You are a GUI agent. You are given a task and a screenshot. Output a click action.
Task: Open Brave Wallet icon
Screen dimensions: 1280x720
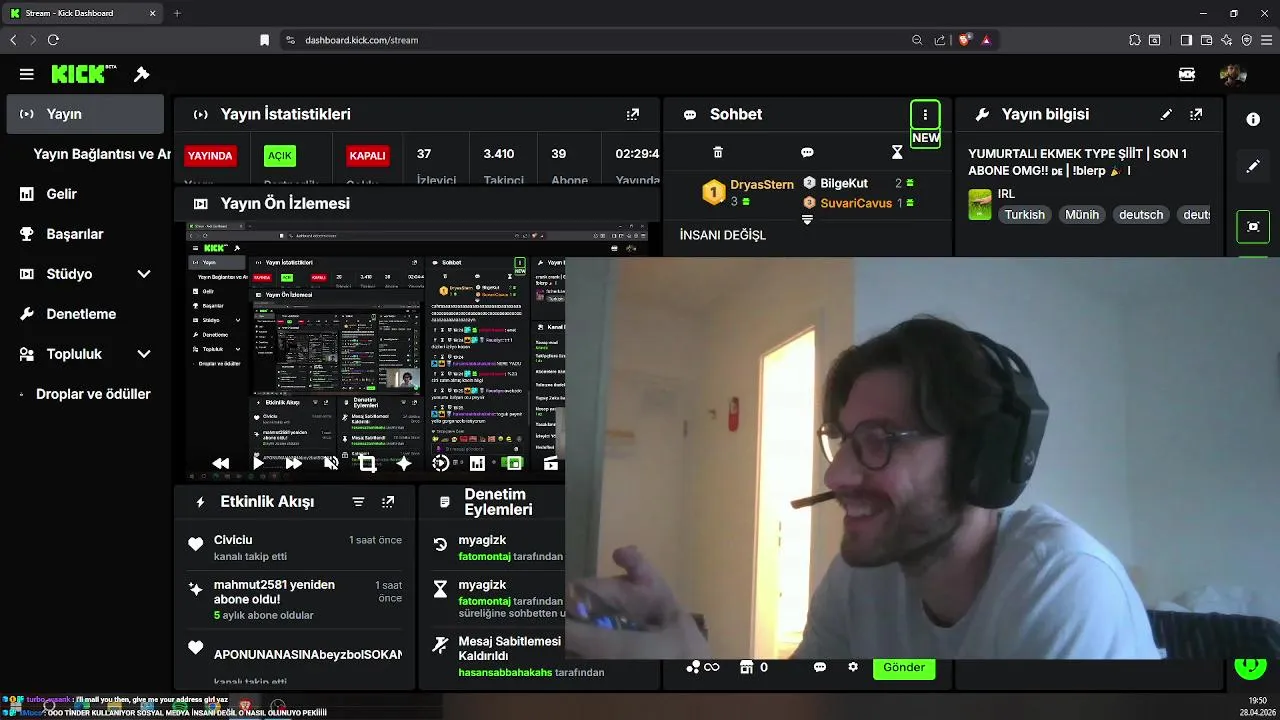1206,40
